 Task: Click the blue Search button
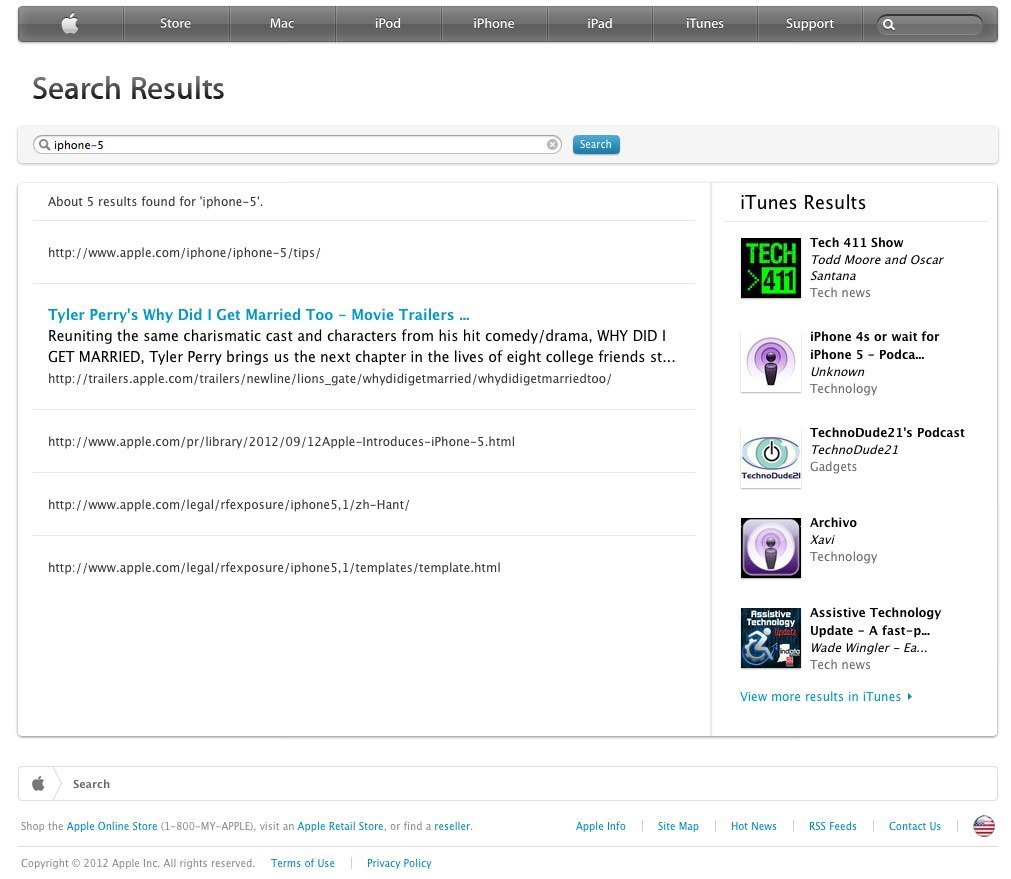[x=596, y=144]
